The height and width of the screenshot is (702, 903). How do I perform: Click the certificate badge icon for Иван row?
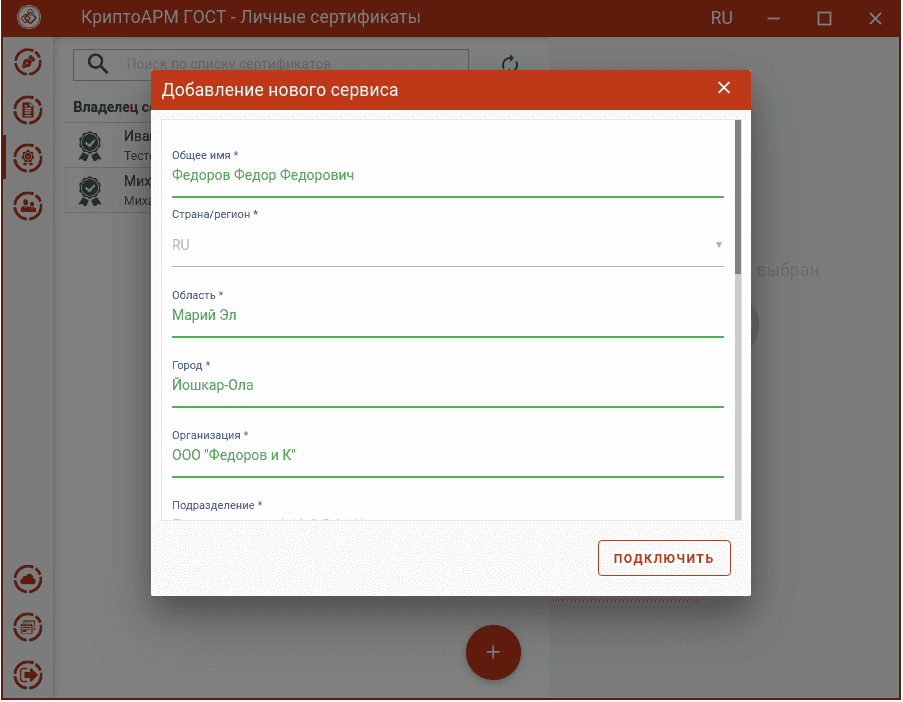[x=90, y=146]
